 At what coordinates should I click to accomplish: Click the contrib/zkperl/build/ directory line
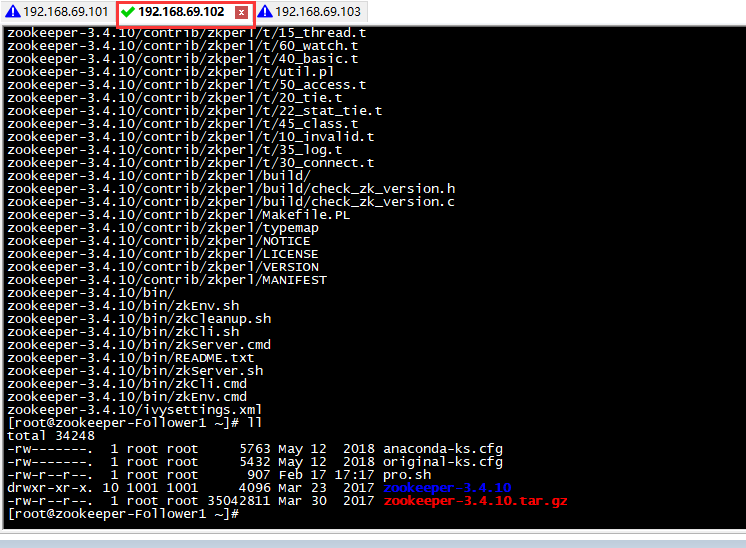point(159,176)
